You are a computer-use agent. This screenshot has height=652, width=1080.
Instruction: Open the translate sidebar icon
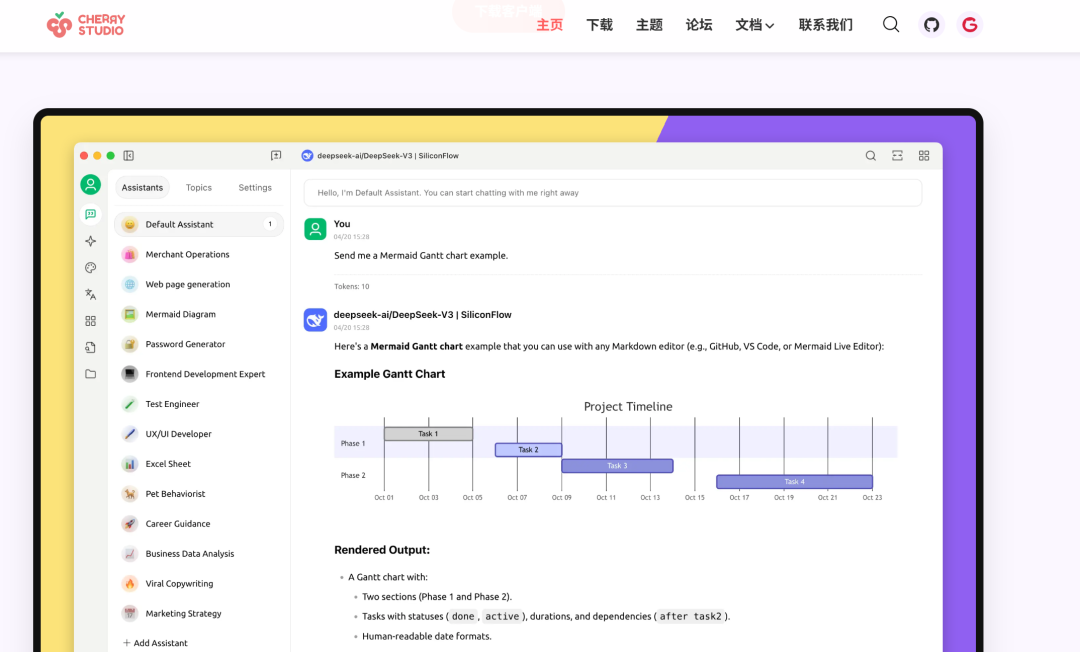(90, 294)
